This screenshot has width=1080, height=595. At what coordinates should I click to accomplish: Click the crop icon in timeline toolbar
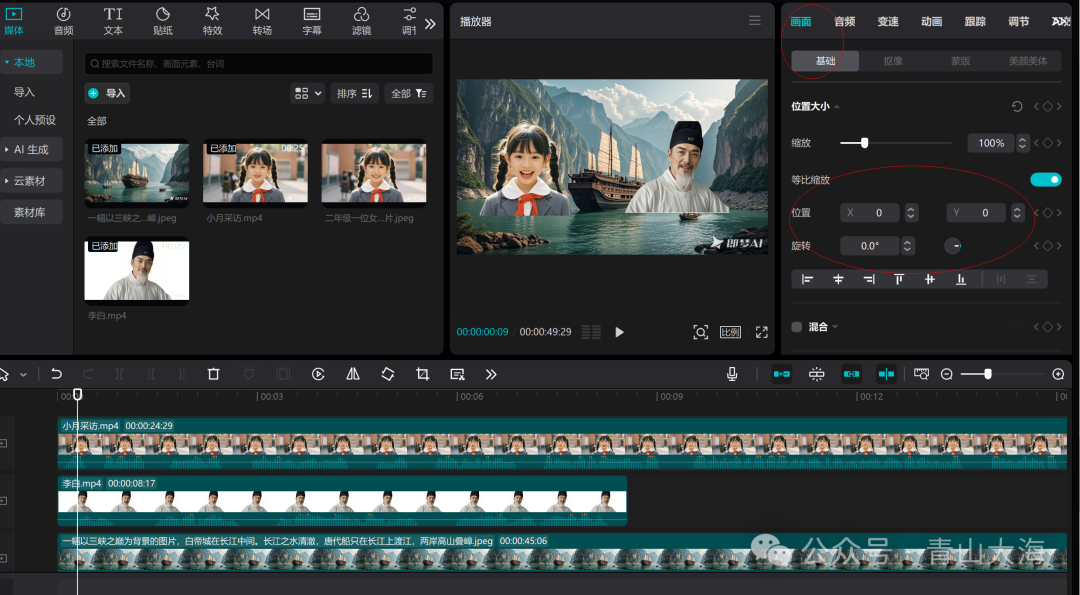(x=422, y=374)
